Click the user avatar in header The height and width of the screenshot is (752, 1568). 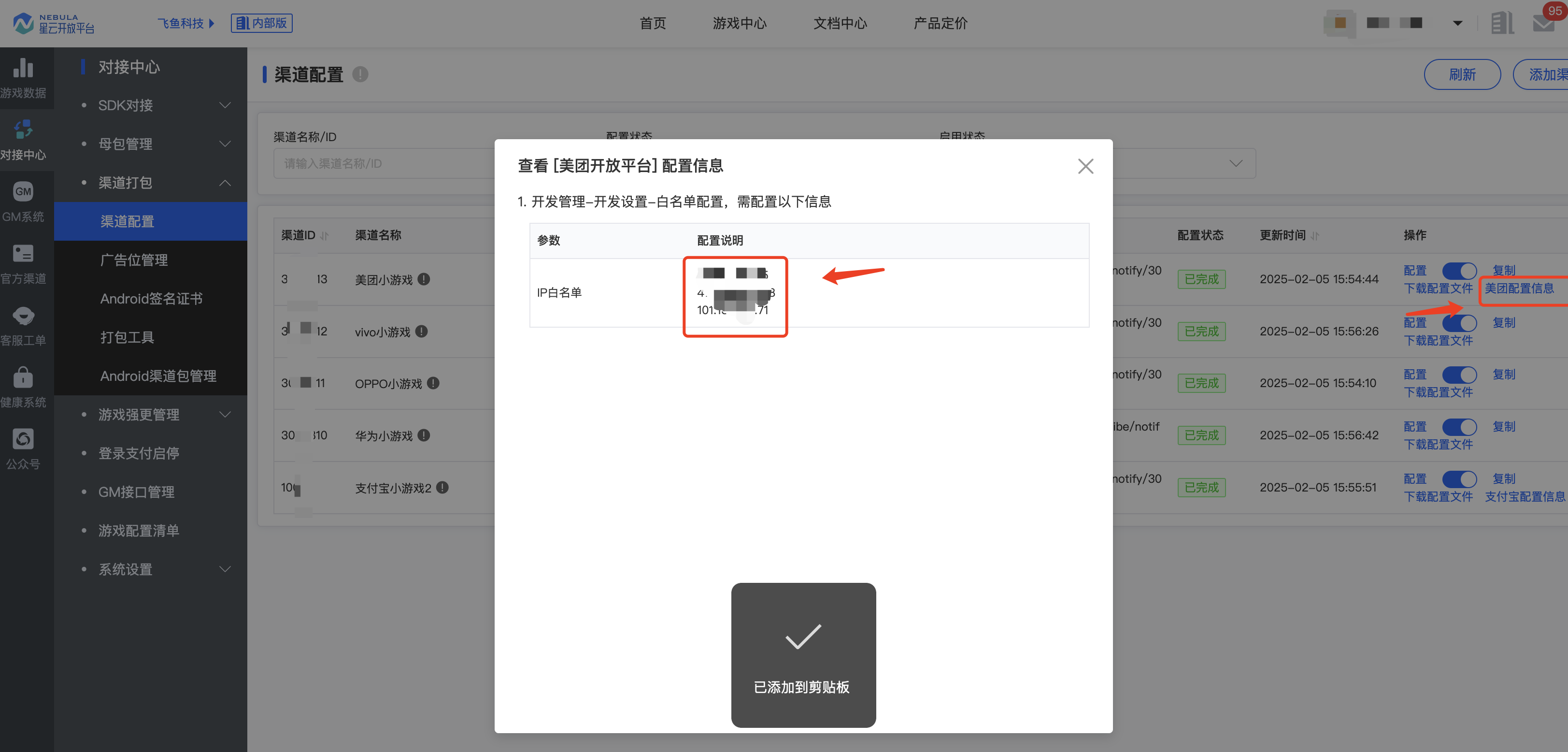[1340, 23]
